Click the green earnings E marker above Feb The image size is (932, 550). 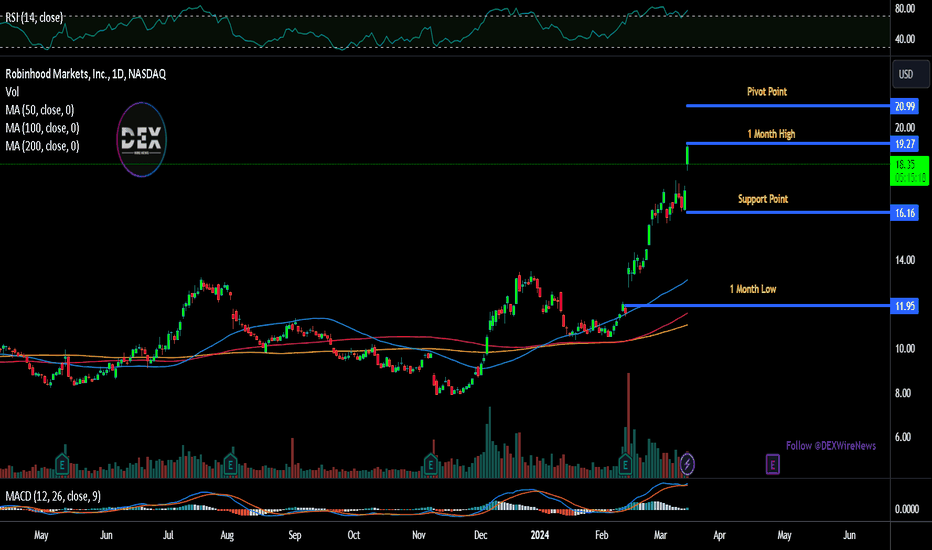click(625, 463)
